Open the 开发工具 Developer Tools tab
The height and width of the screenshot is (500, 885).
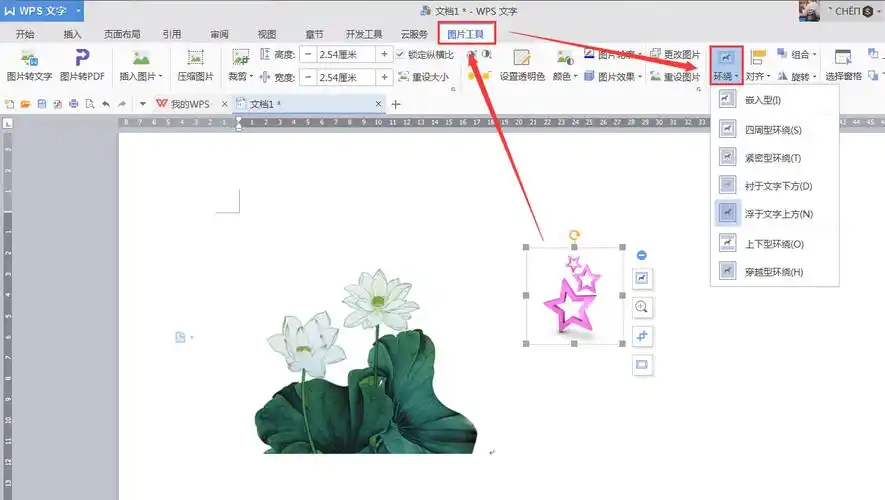[363, 34]
